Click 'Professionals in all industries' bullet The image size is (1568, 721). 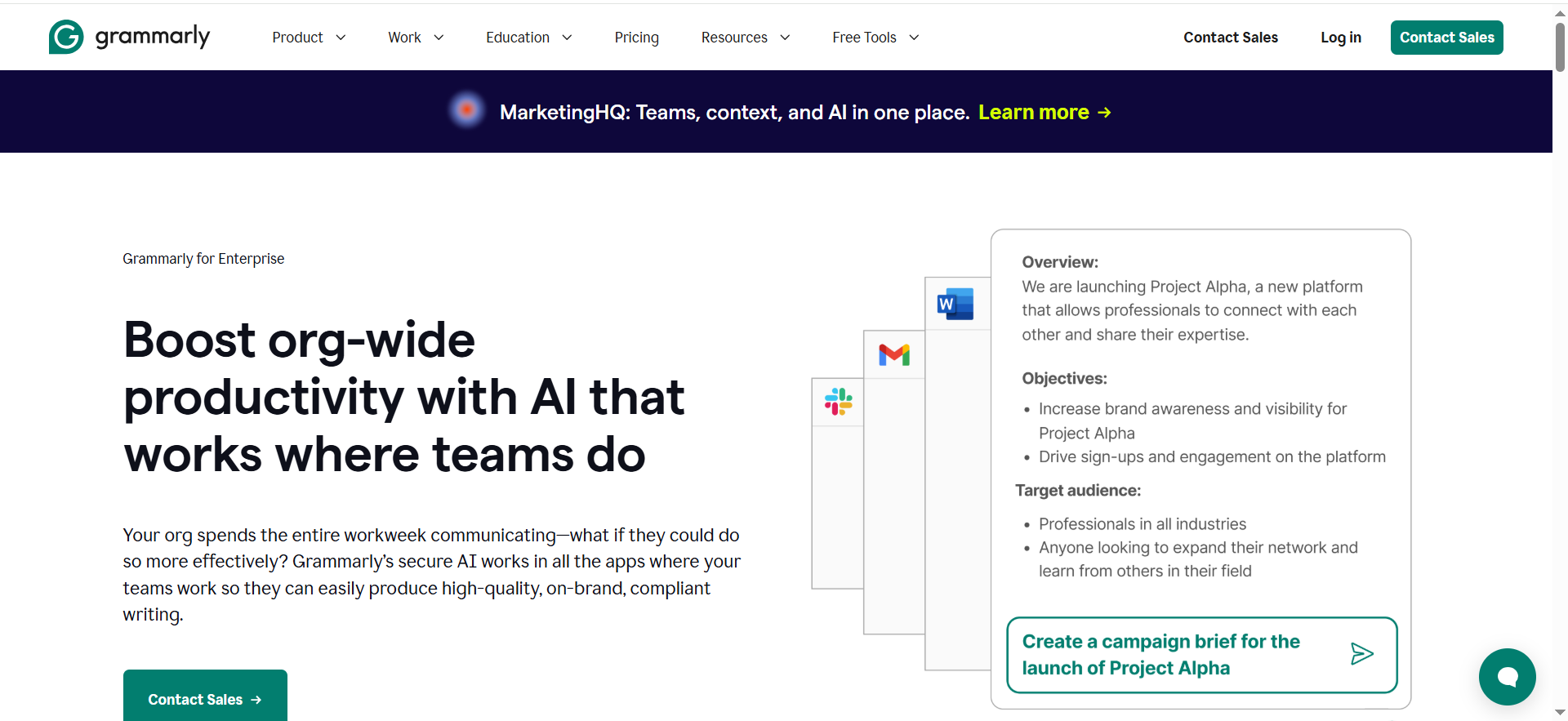[1143, 524]
